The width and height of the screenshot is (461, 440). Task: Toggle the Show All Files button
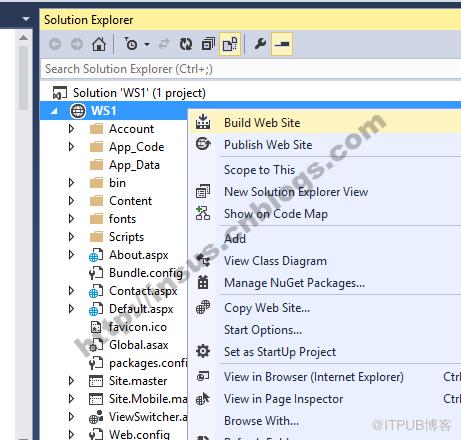230,44
